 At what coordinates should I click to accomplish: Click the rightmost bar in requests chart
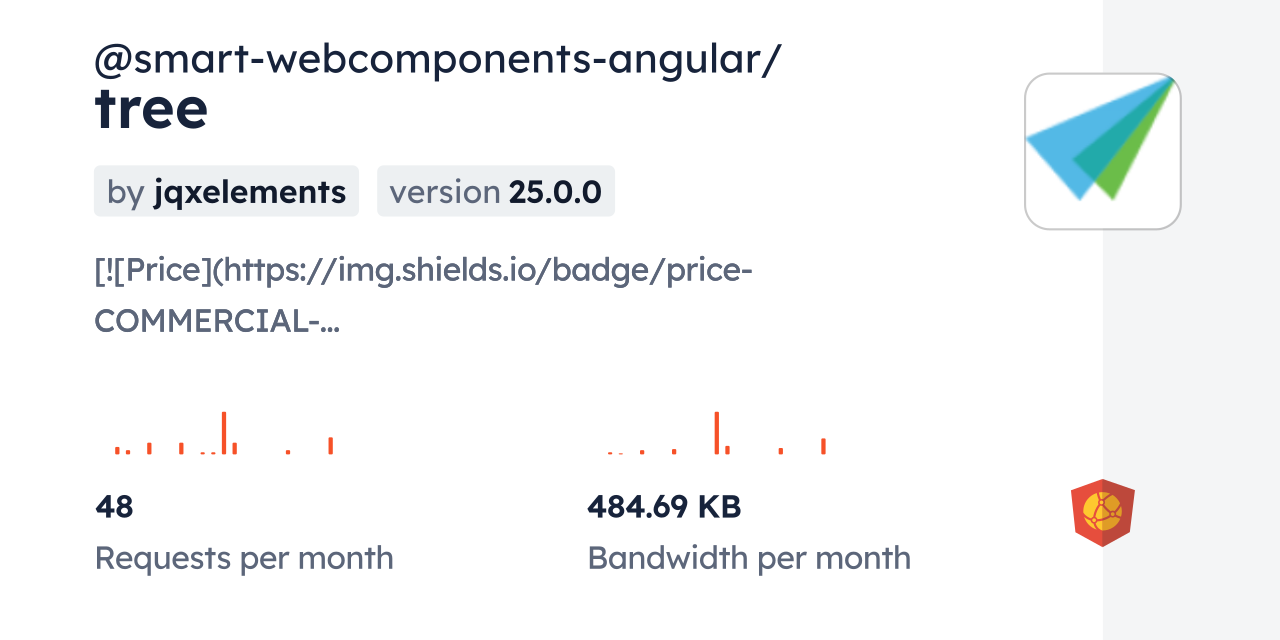(x=331, y=446)
